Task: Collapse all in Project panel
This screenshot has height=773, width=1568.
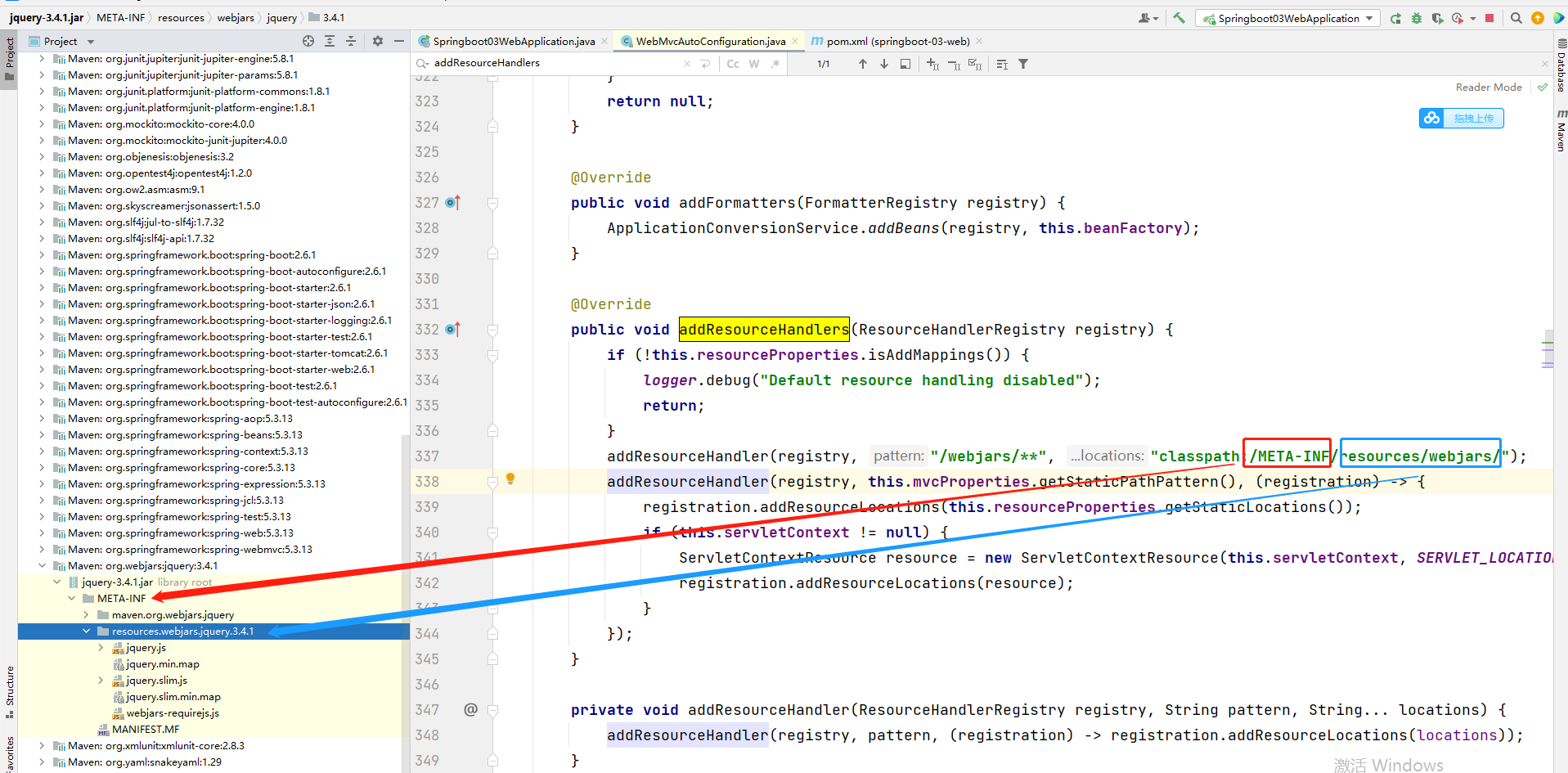Action: [351, 41]
